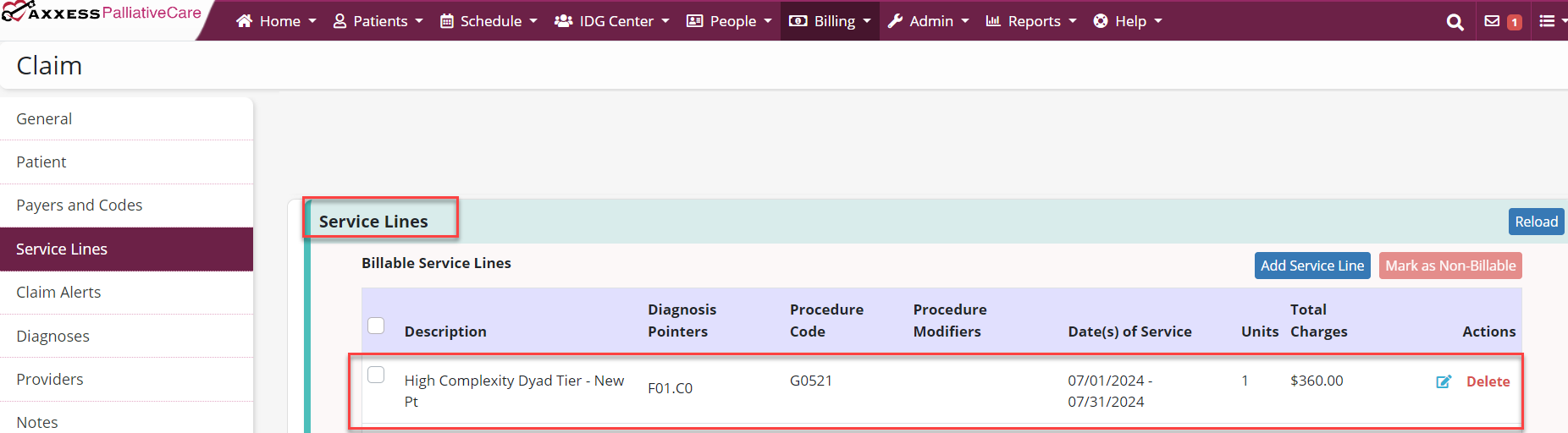
Task: Click the search magnifier icon
Action: click(x=1455, y=22)
